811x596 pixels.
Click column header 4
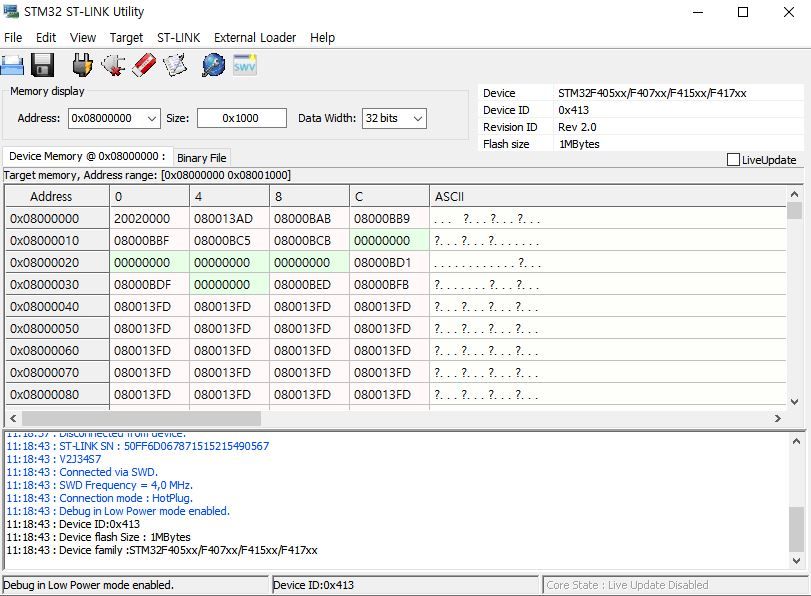(230, 197)
